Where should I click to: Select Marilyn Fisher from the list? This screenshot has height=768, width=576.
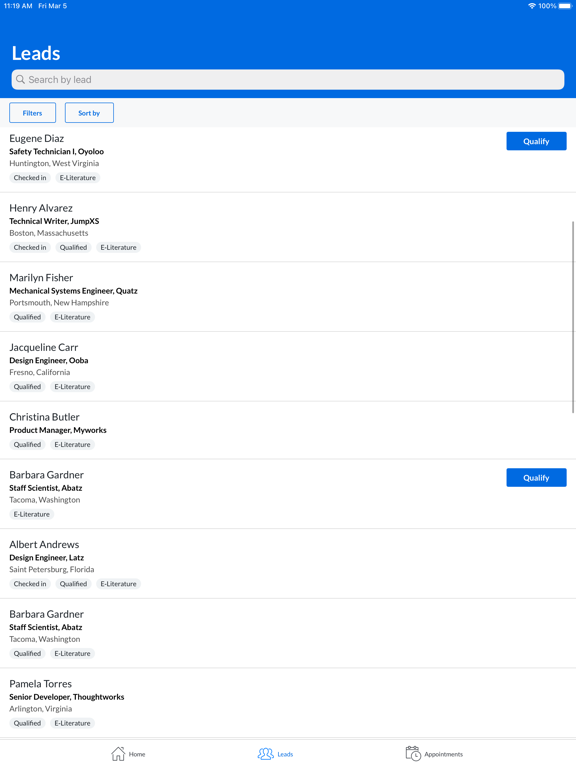pyautogui.click(x=288, y=297)
